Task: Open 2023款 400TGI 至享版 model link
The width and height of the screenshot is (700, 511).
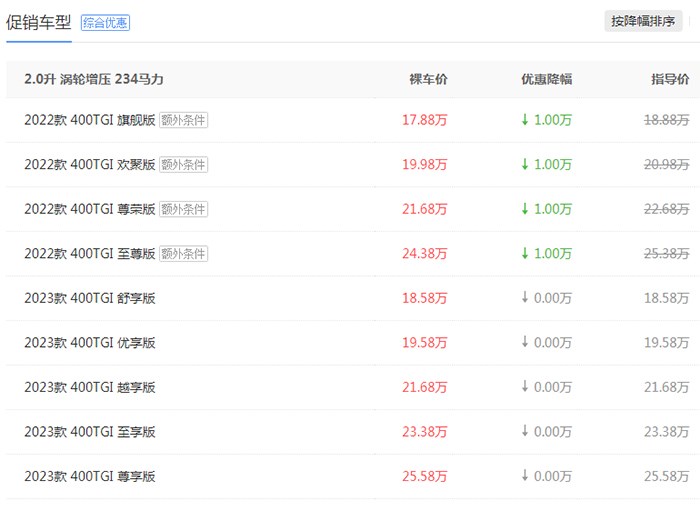Action: pyautogui.click(x=90, y=432)
